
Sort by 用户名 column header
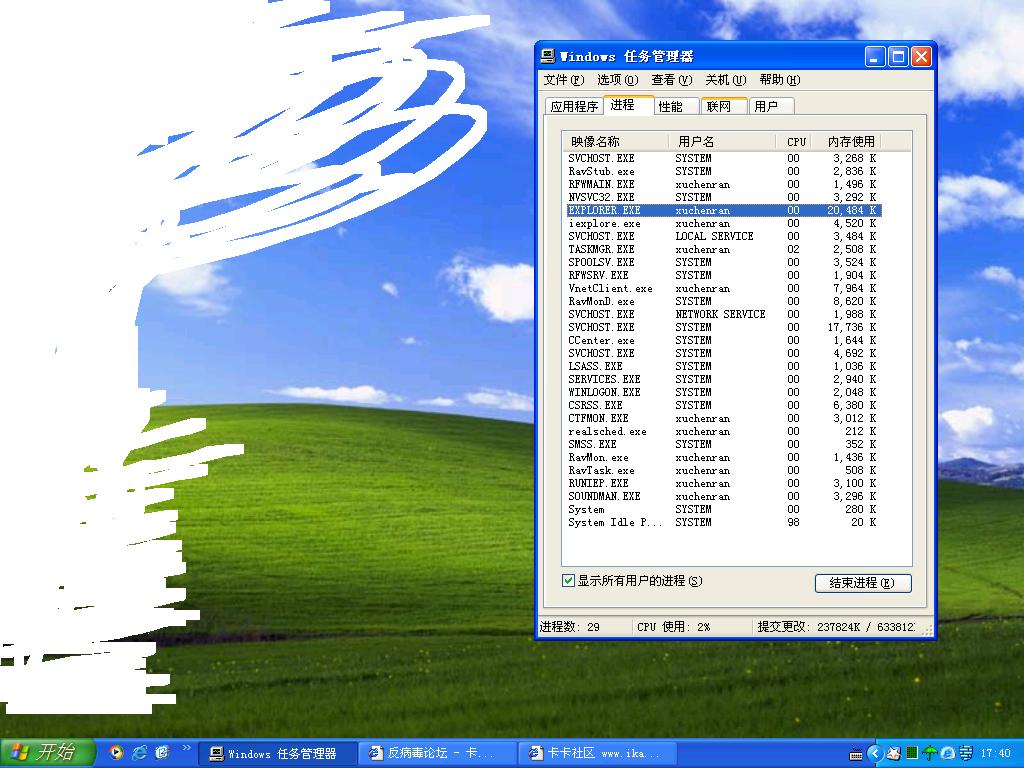722,142
